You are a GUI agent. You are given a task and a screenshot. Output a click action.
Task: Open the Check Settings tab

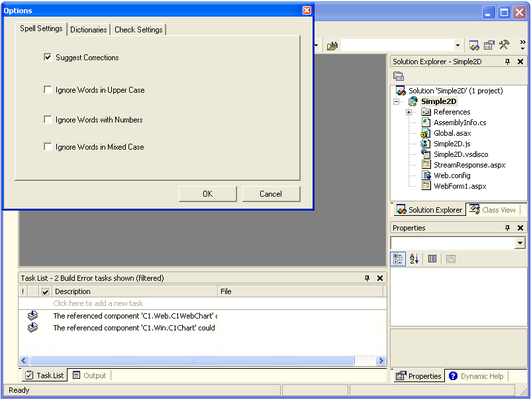tap(139, 29)
